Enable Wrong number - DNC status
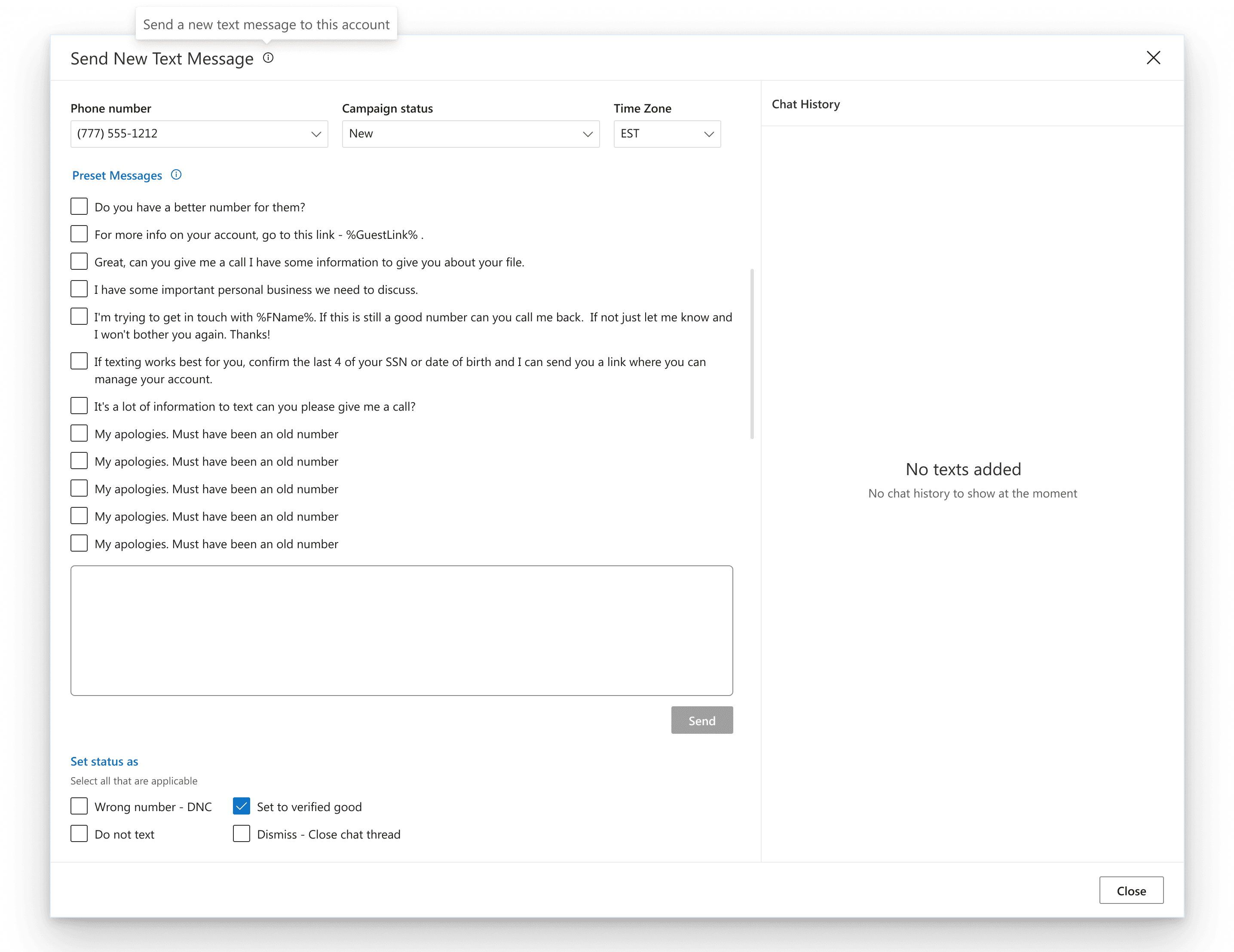This screenshot has height=952, width=1234. (79, 806)
